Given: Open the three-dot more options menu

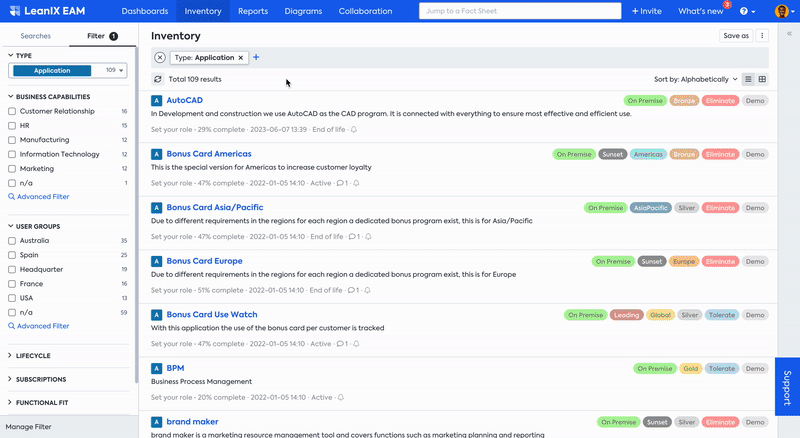Looking at the screenshot, I should pos(762,36).
